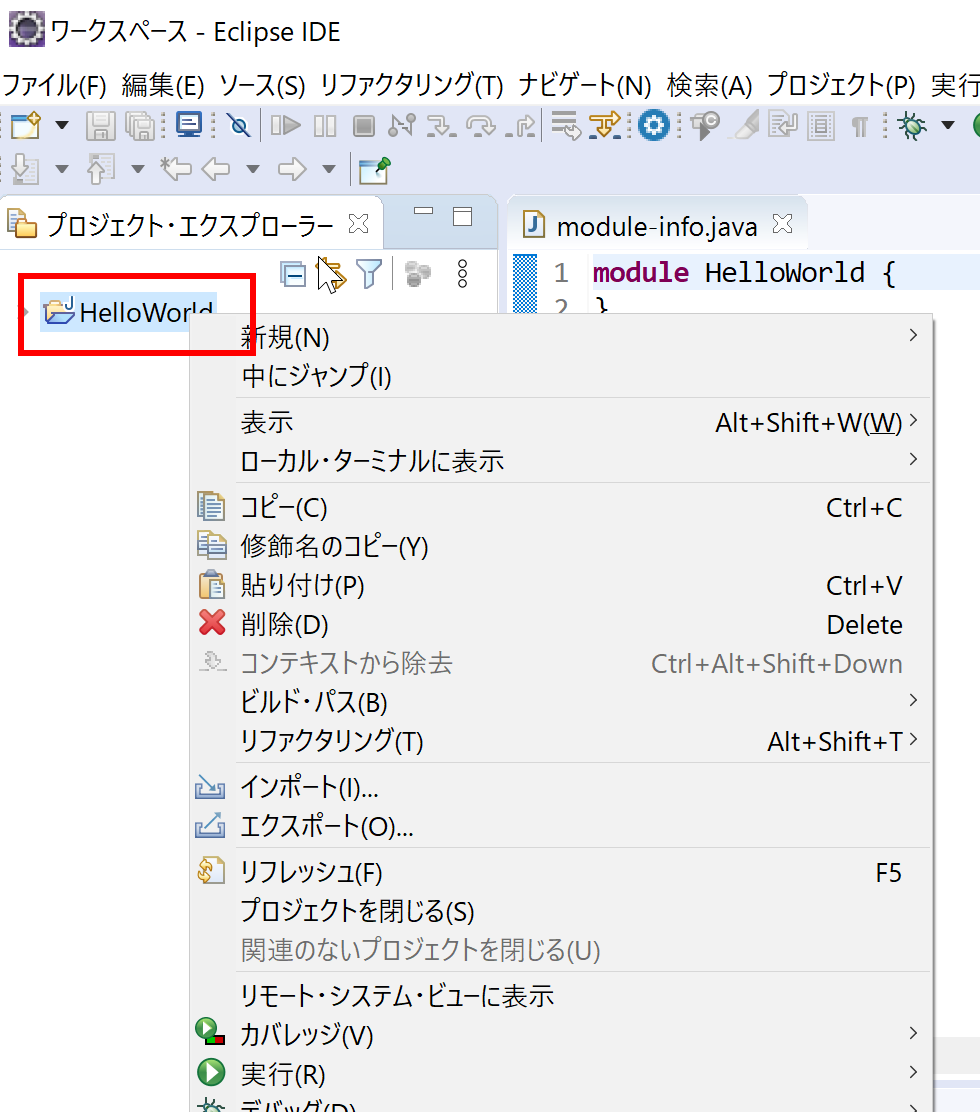Toggle the Mark Occurrences highlighter icon
This screenshot has height=1112, width=980.
point(745,126)
